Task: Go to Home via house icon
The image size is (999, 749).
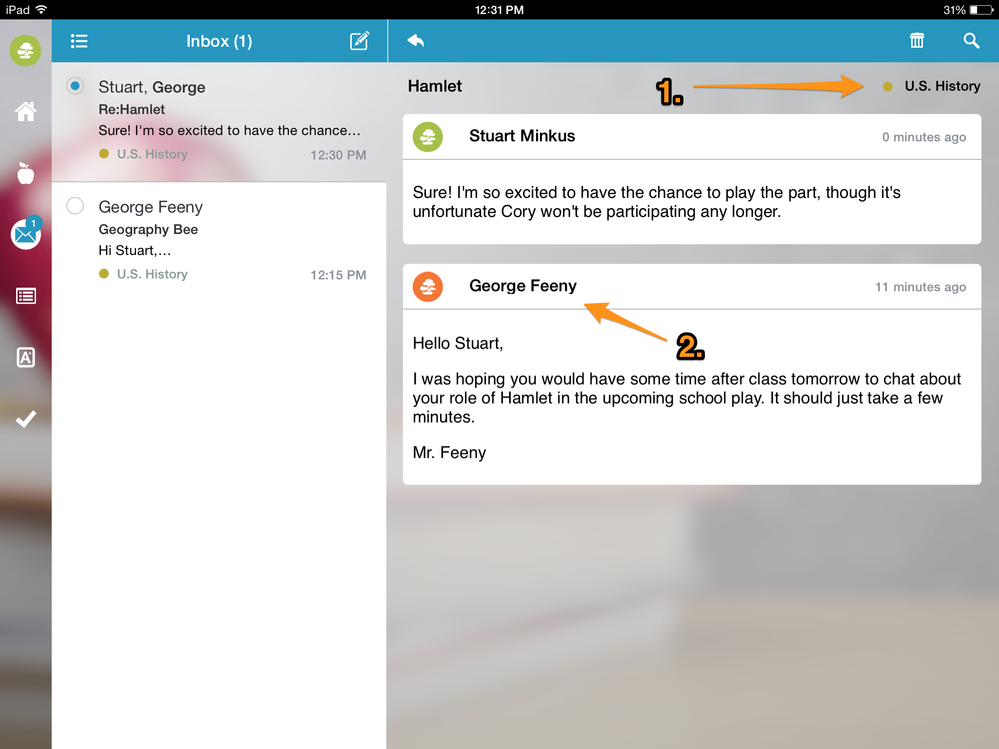Action: click(25, 111)
